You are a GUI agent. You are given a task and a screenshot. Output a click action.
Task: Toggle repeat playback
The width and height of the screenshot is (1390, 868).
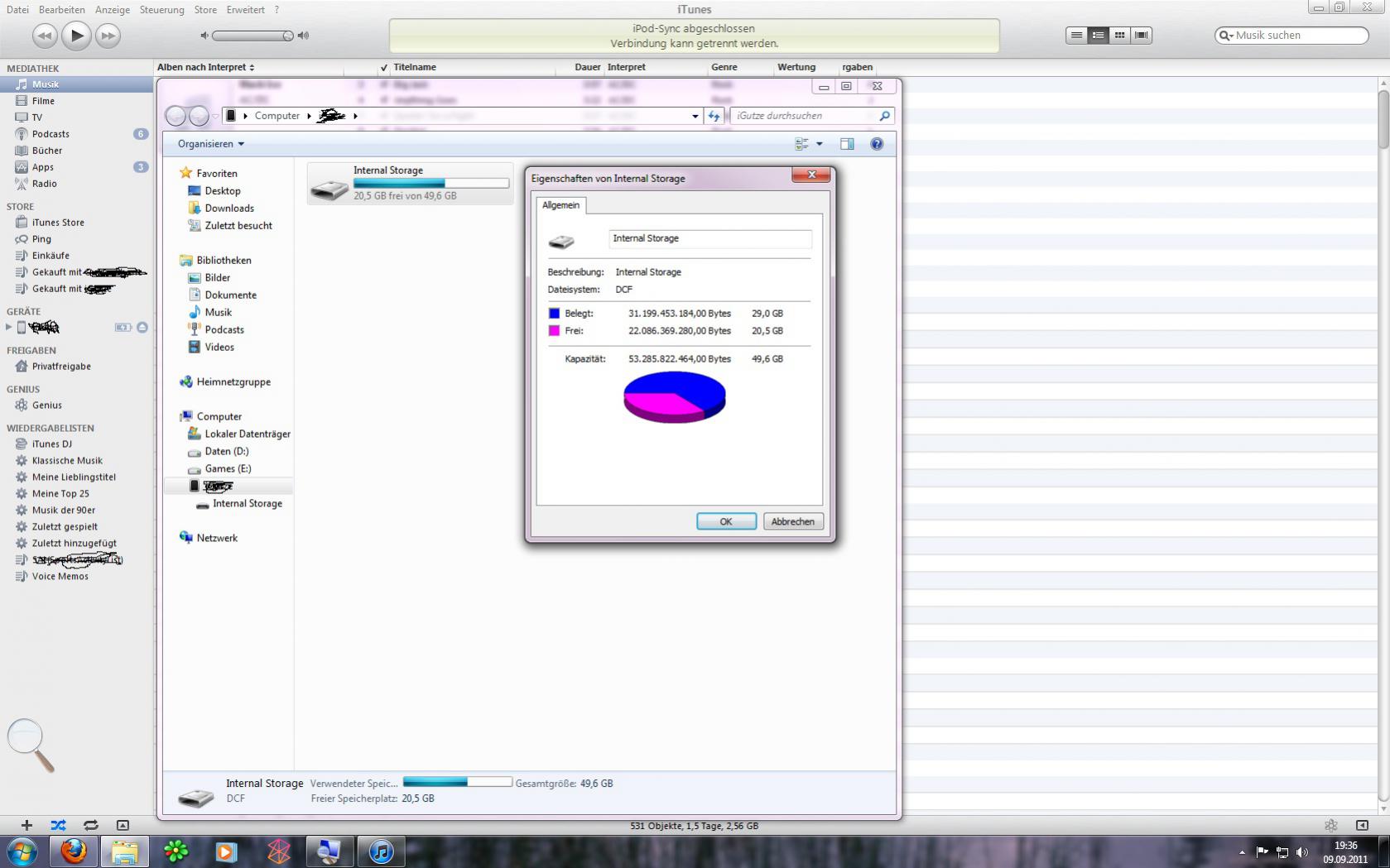tap(90, 825)
